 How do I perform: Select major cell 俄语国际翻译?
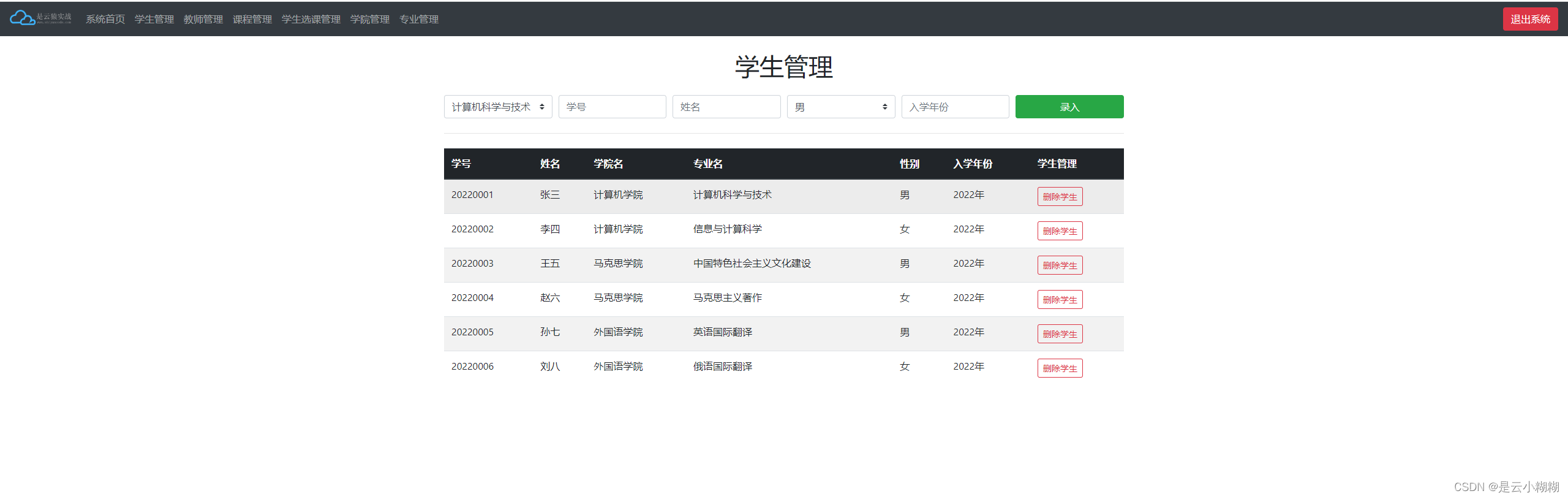(x=723, y=367)
